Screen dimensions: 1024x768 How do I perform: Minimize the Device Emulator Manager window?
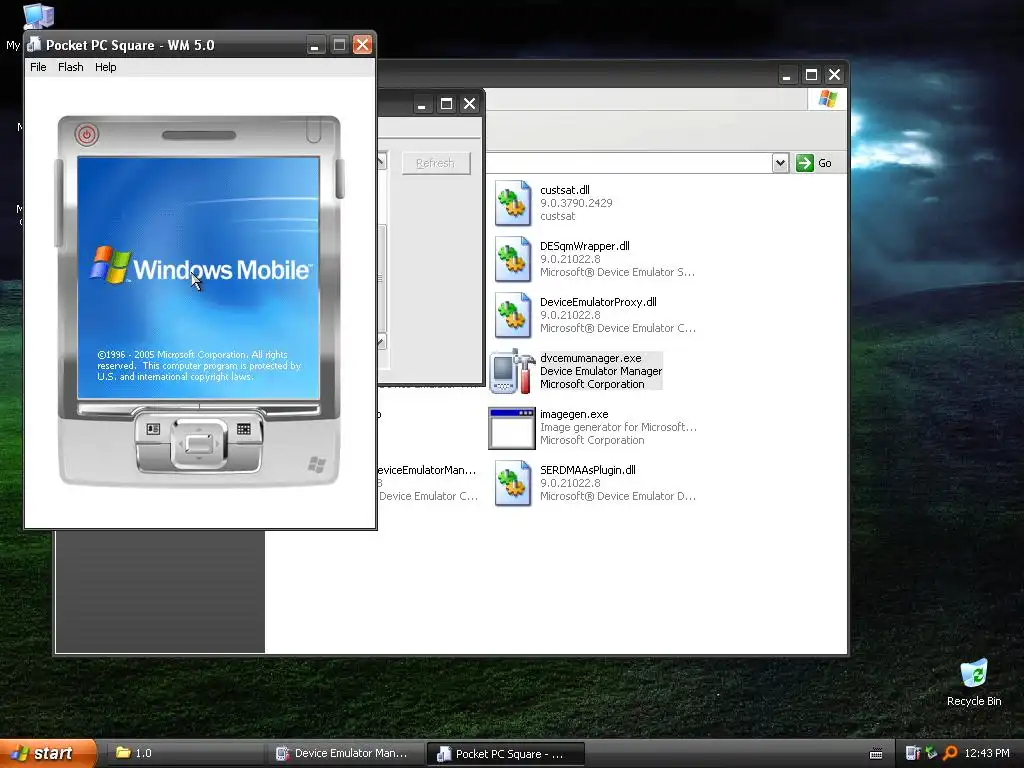[x=423, y=104]
